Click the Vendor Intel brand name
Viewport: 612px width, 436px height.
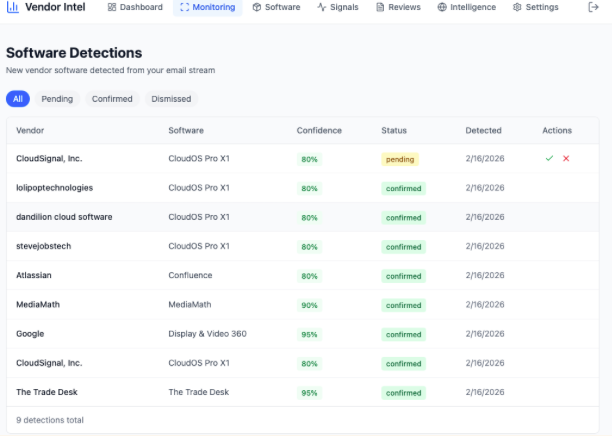(55, 7)
